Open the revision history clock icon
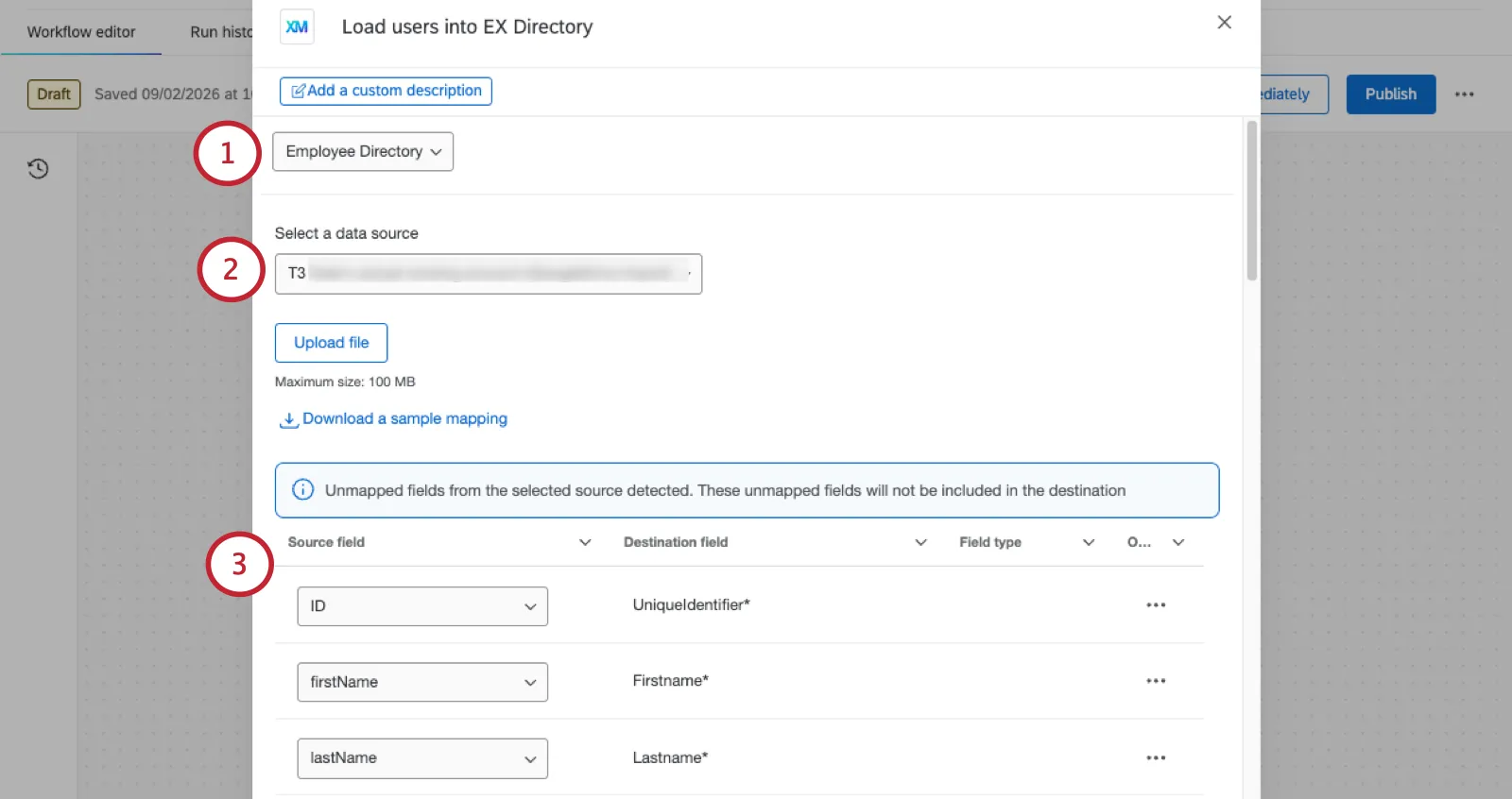Image resolution: width=1512 pixels, height=799 pixels. pyautogui.click(x=38, y=169)
